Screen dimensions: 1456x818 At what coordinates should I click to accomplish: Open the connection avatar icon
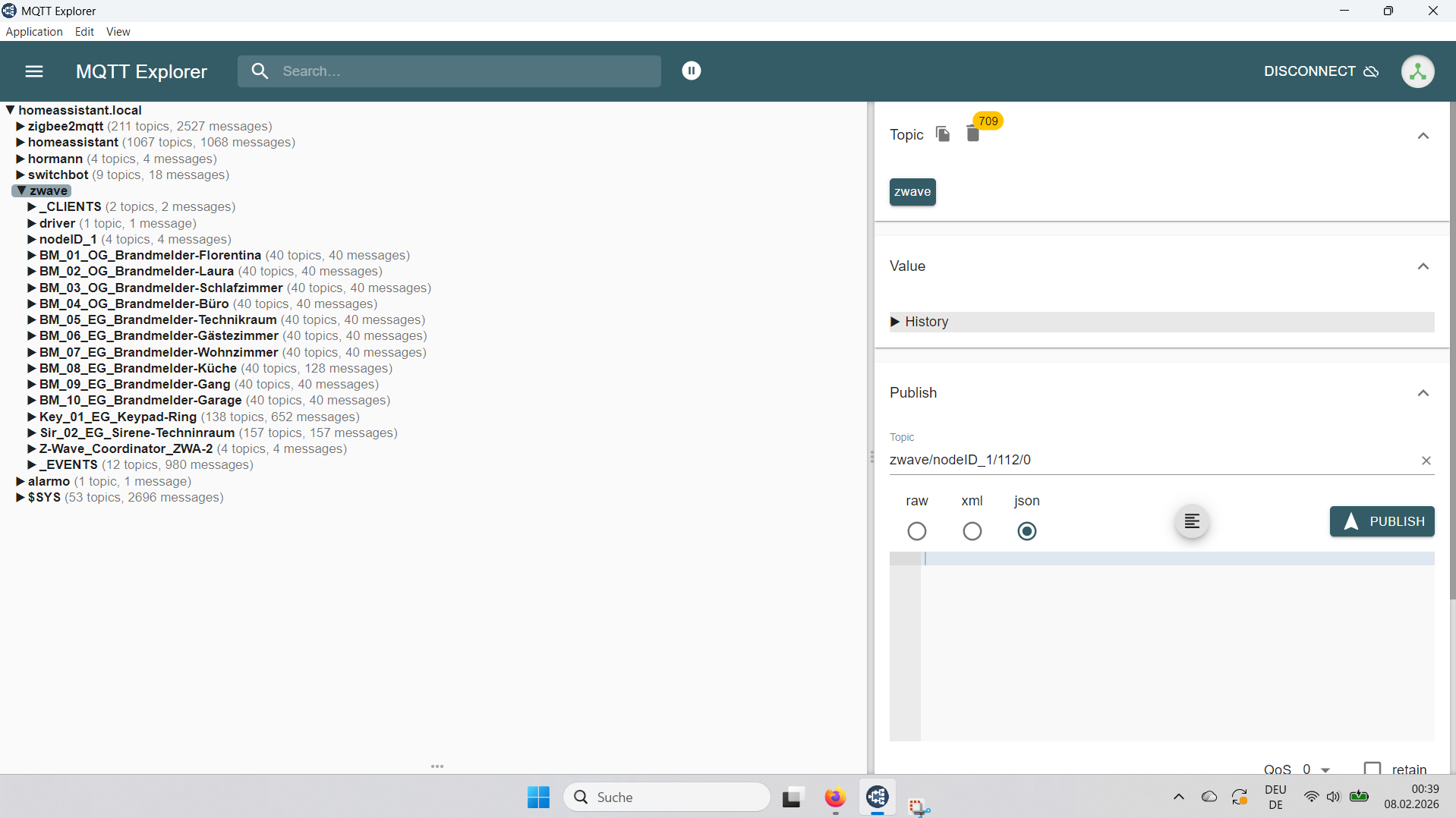1417,71
